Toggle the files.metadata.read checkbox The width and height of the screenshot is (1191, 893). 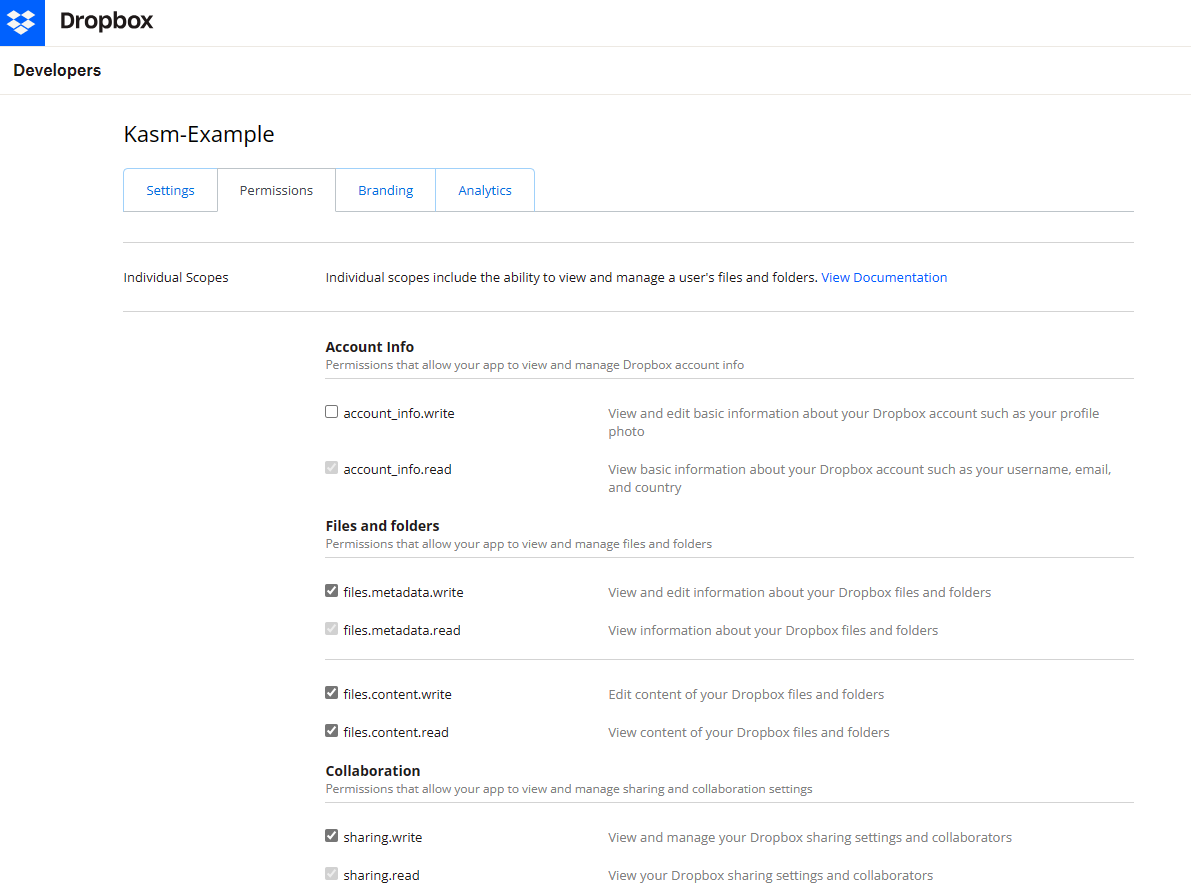[x=331, y=628]
